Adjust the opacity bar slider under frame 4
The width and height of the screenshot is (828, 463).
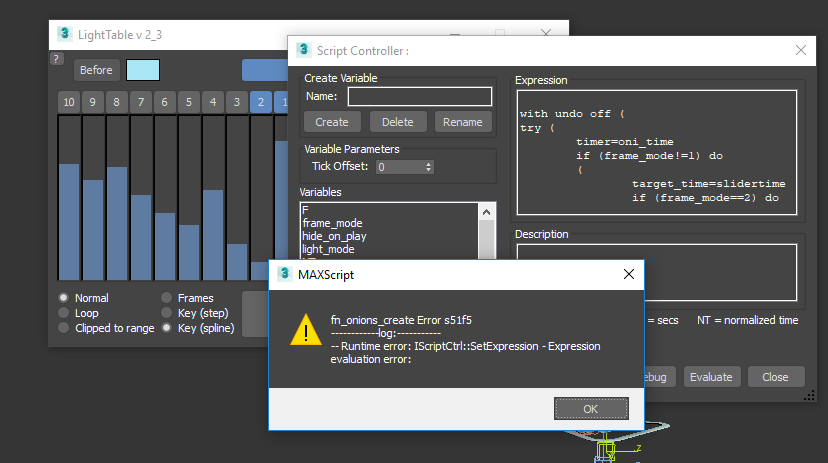(213, 198)
